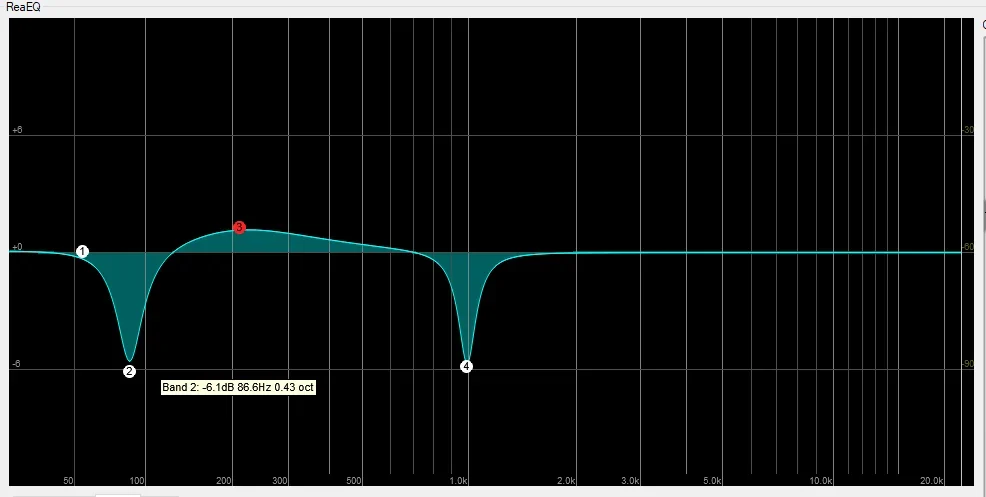The image size is (986, 497).
Task: Click the 2.0k frequency label
Action: [x=566, y=481]
